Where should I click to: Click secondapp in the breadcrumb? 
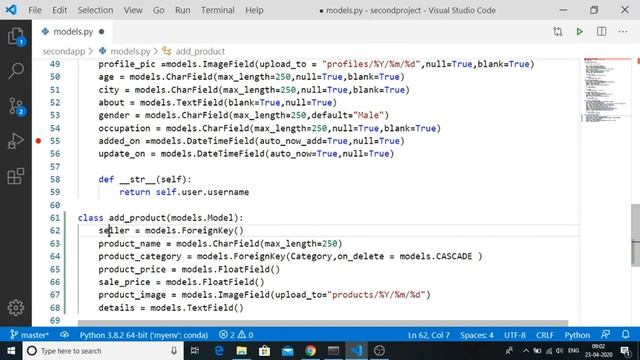64,51
